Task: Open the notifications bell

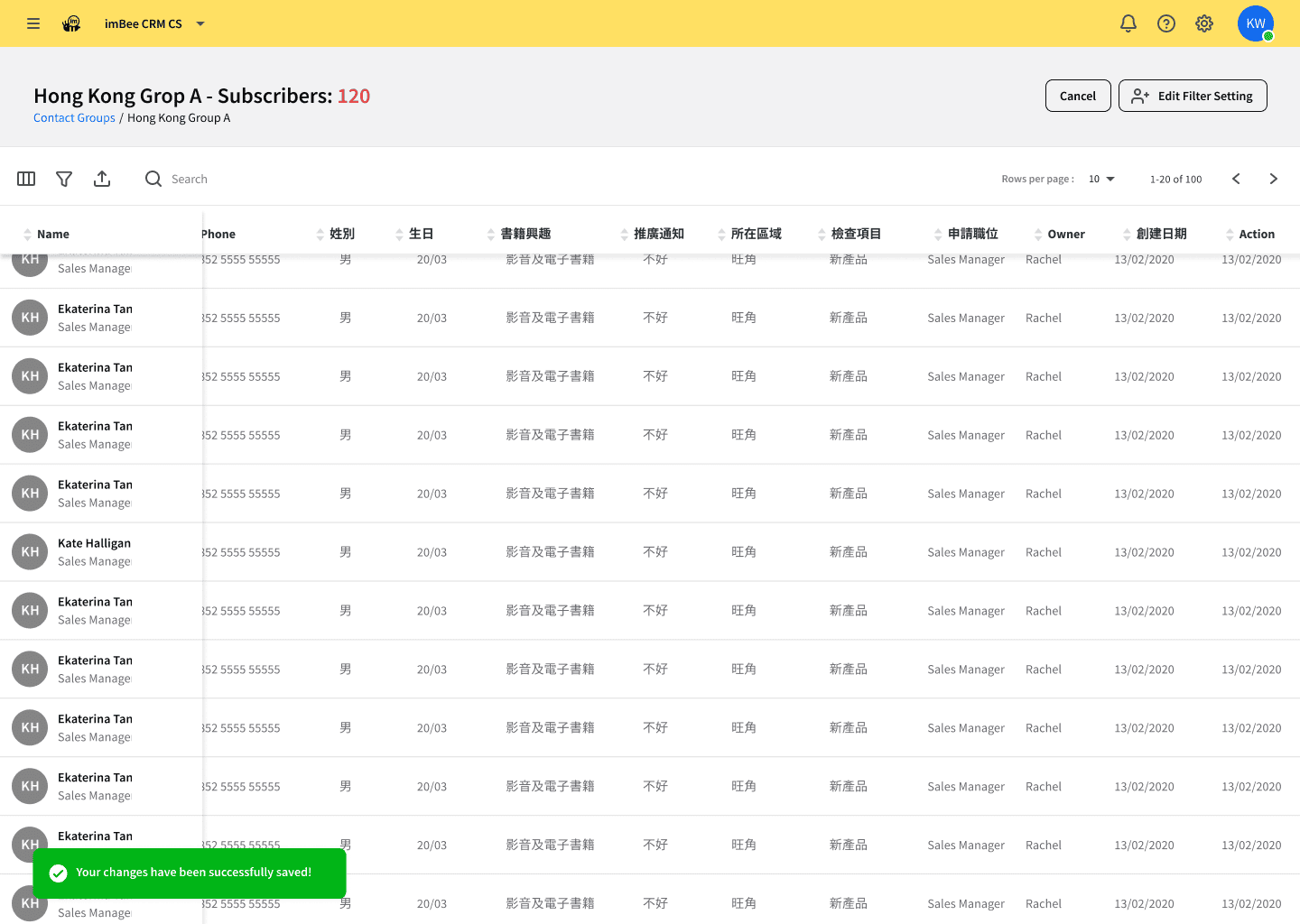Action: 1128,23
